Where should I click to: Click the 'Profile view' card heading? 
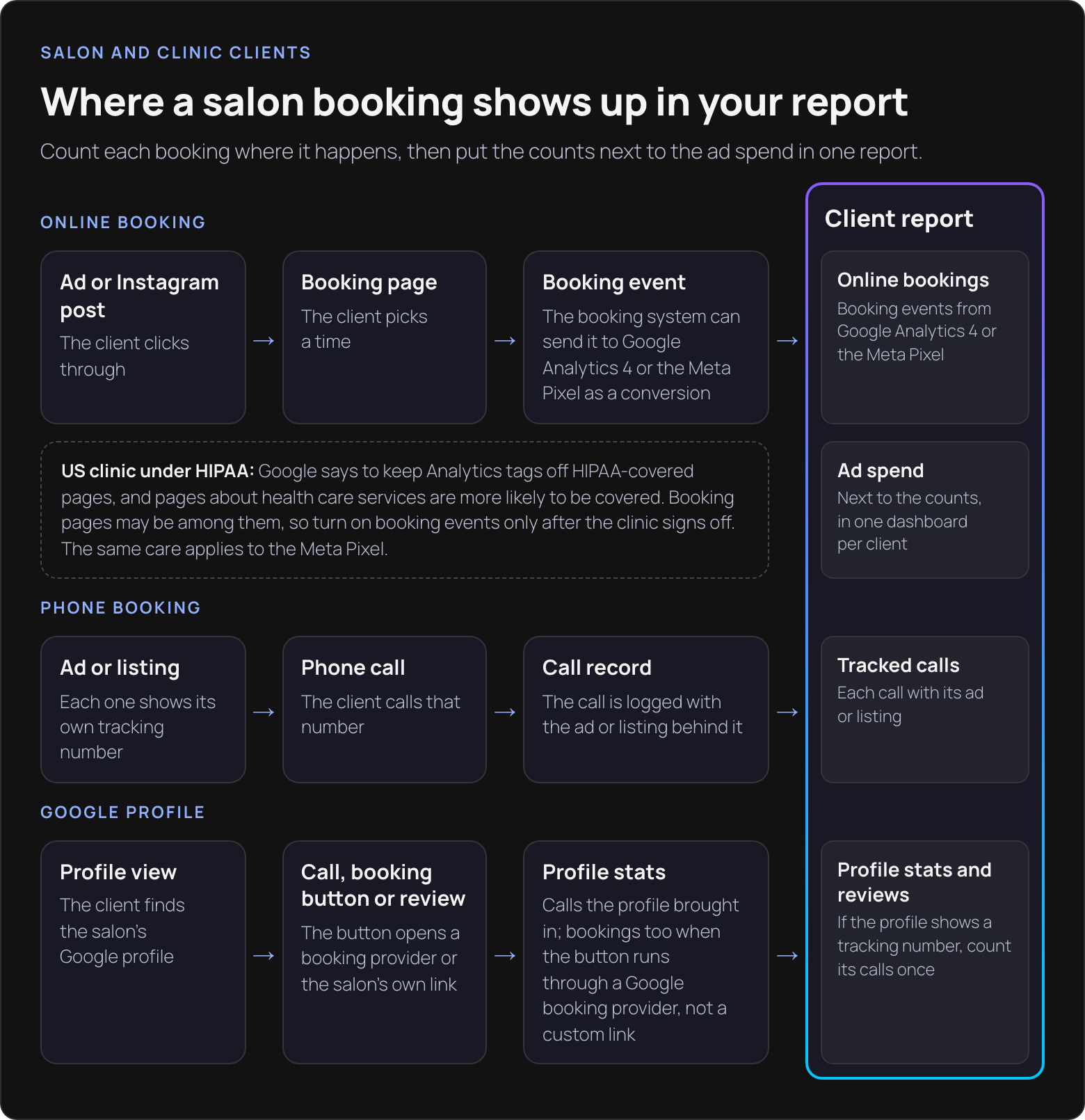(118, 872)
